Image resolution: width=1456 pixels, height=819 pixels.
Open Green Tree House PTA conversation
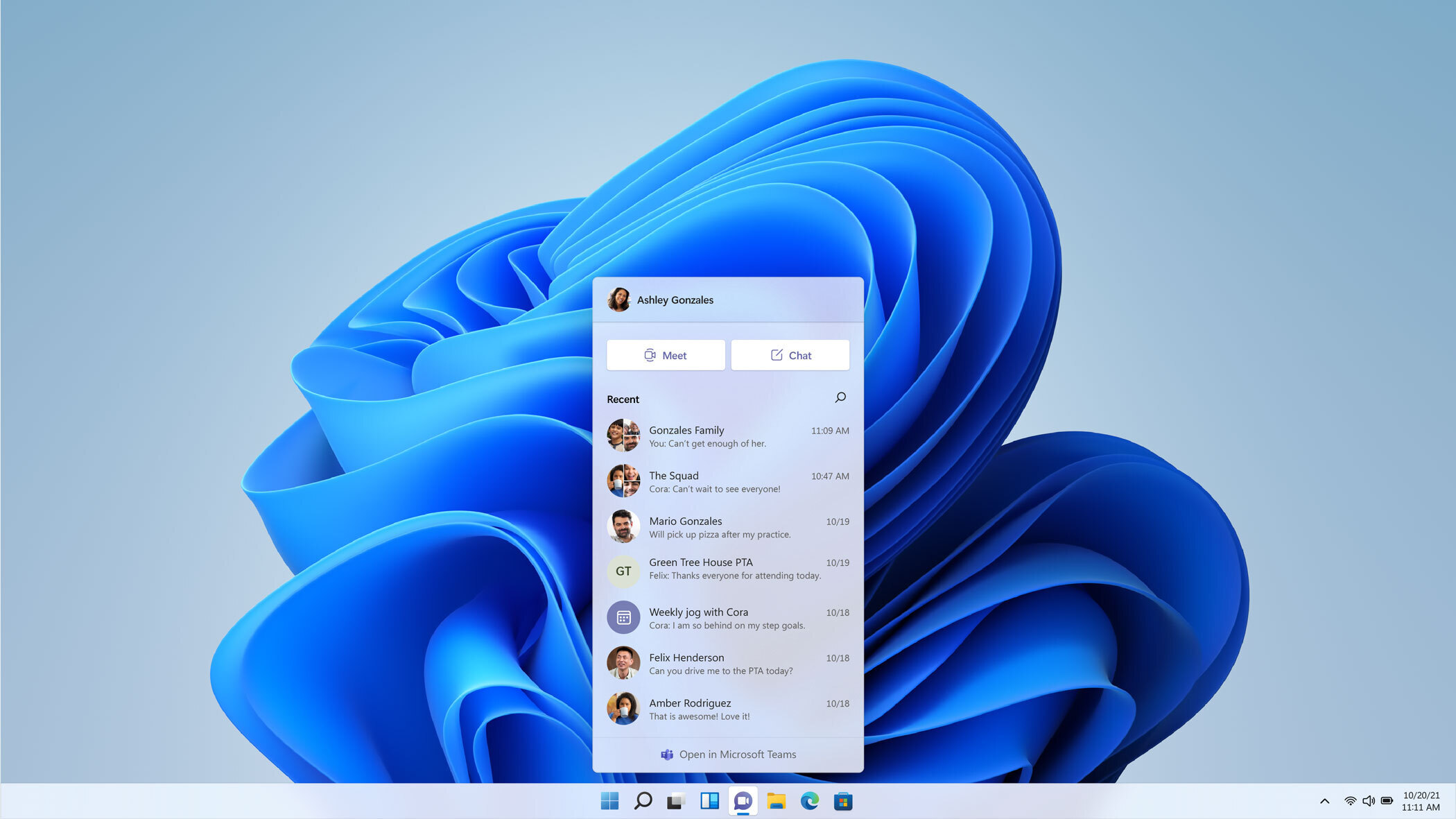click(727, 568)
